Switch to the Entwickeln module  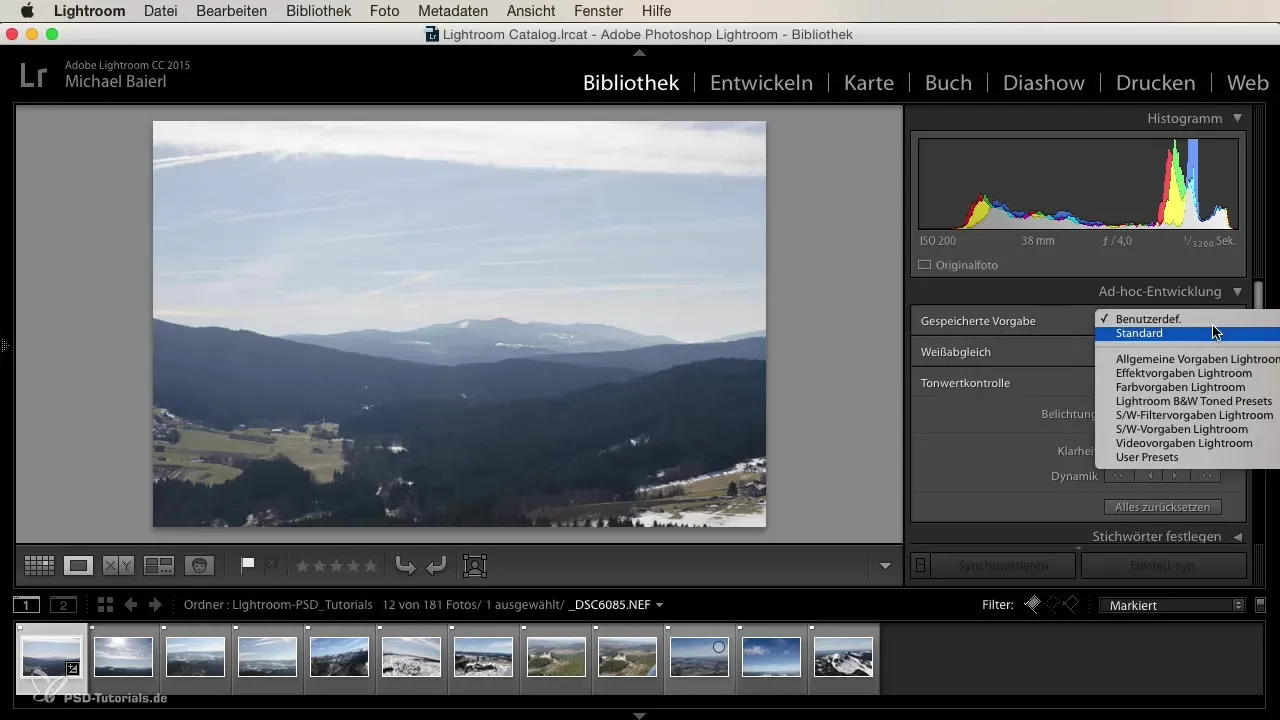761,83
